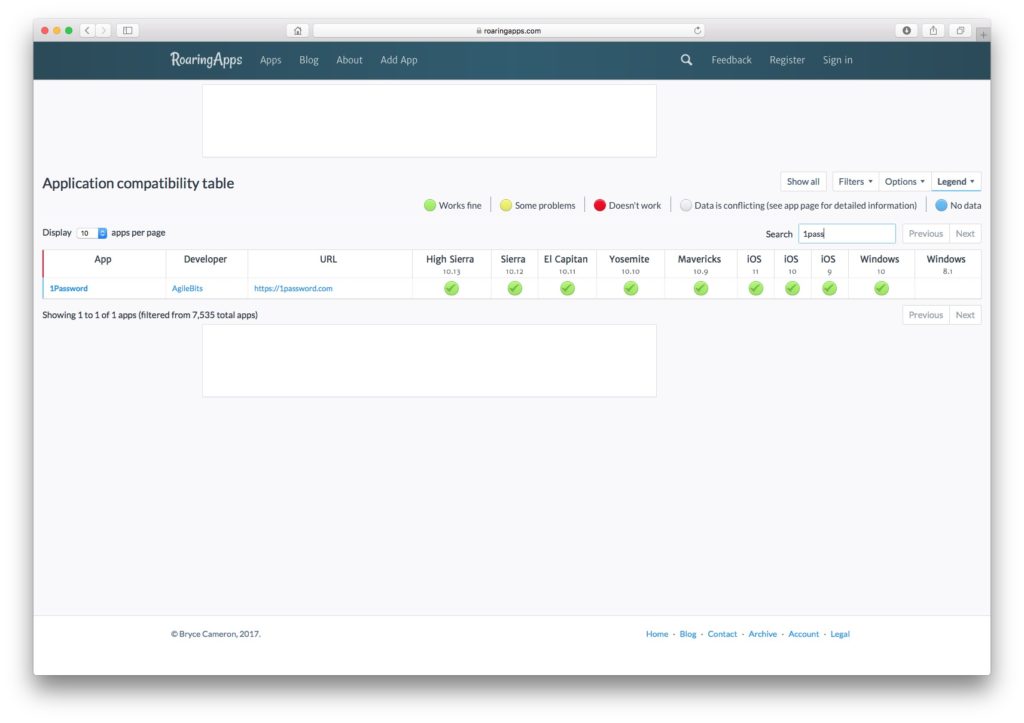1024x723 pixels.
Task: Click iOS 10 green checkmark
Action: [x=792, y=288]
